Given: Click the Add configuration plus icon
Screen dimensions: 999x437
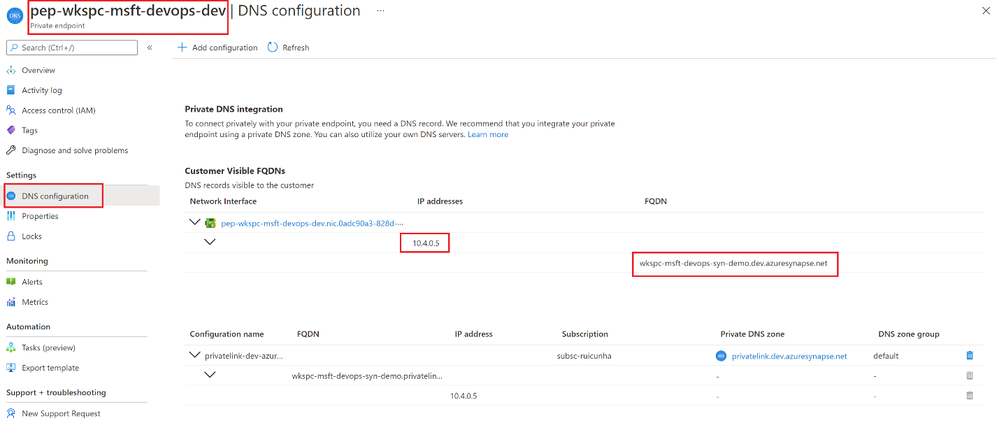Looking at the screenshot, I should click(182, 48).
